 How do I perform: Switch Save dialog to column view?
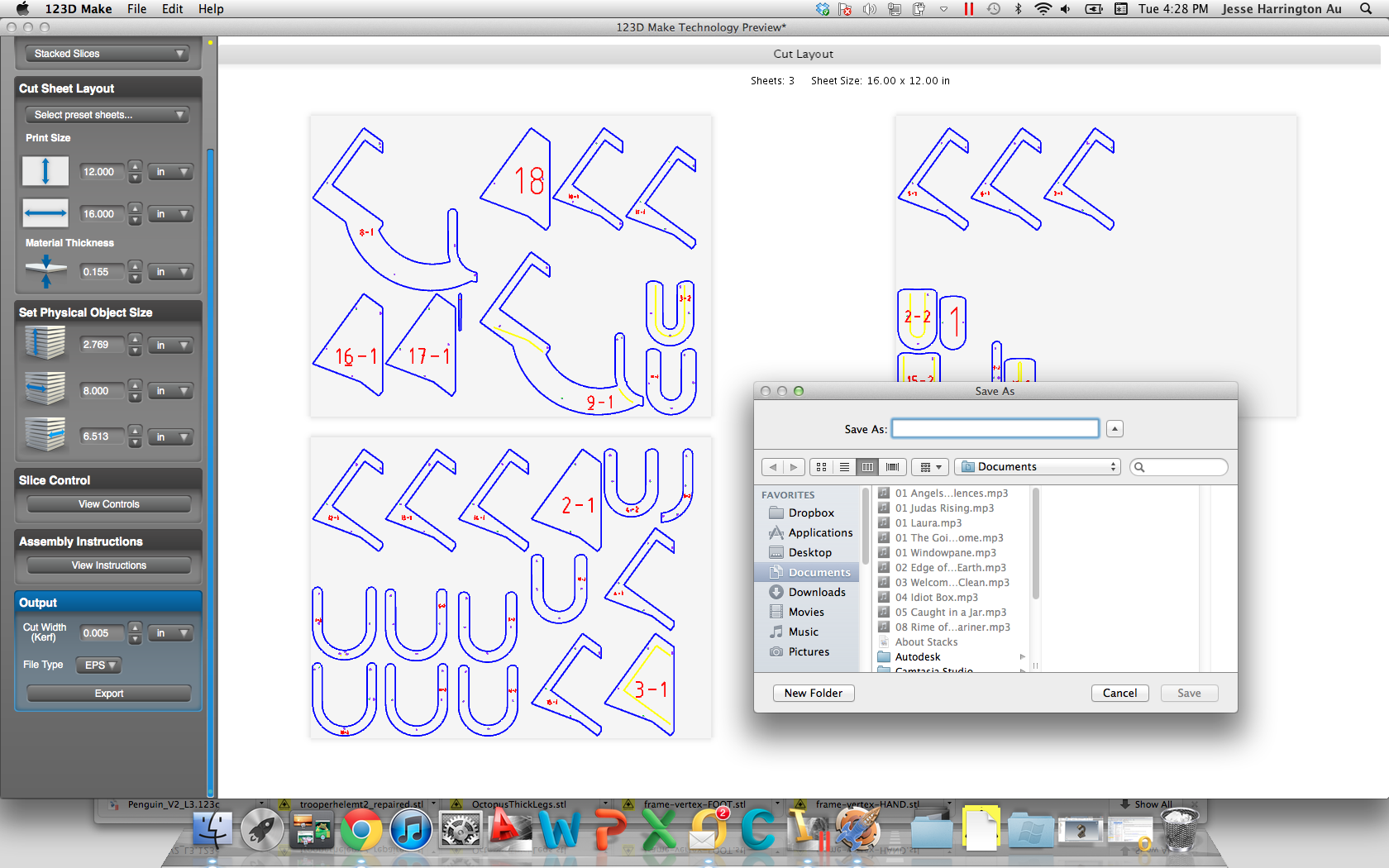coord(867,467)
